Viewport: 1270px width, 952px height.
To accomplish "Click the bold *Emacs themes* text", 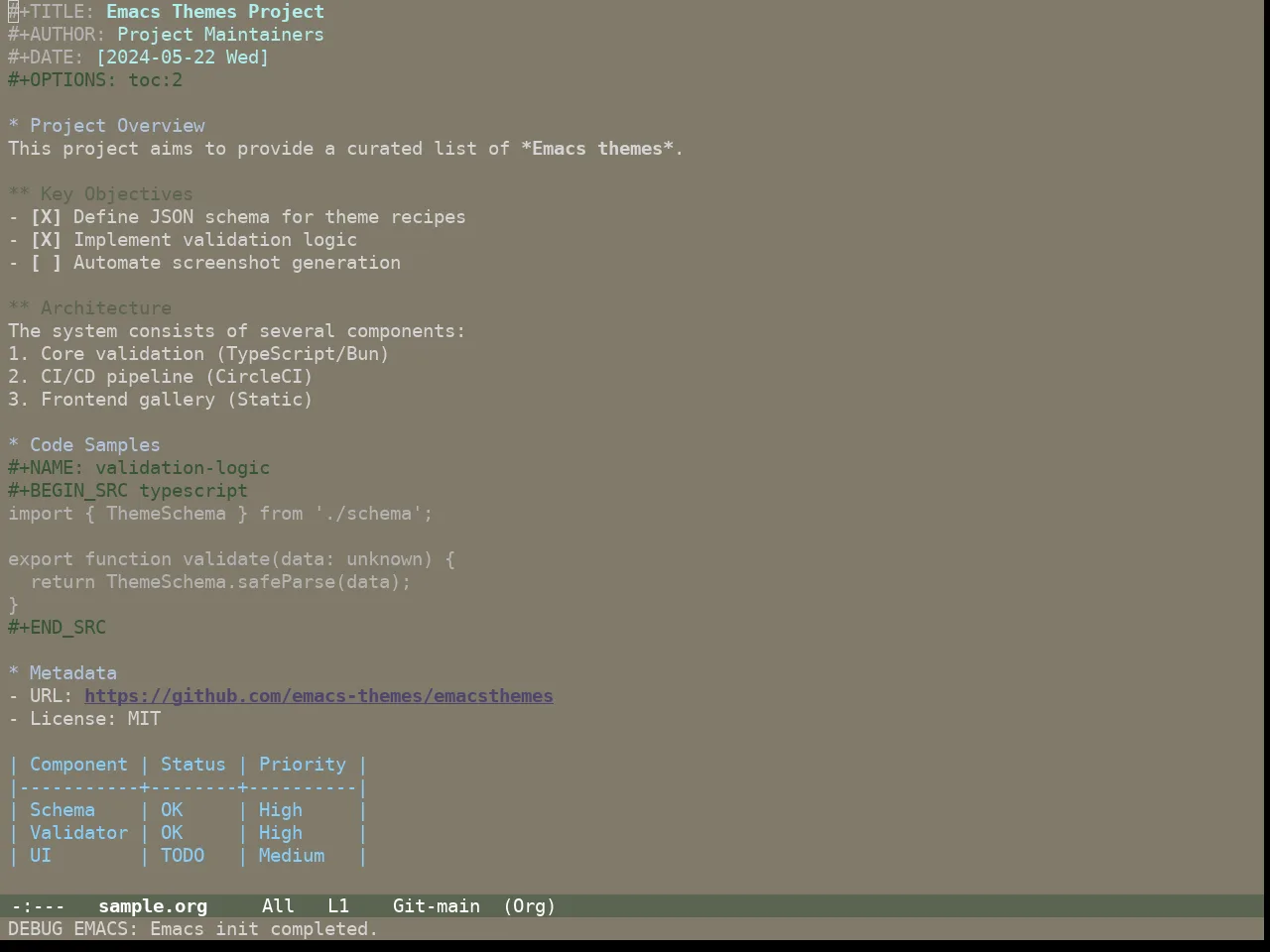I will (597, 149).
